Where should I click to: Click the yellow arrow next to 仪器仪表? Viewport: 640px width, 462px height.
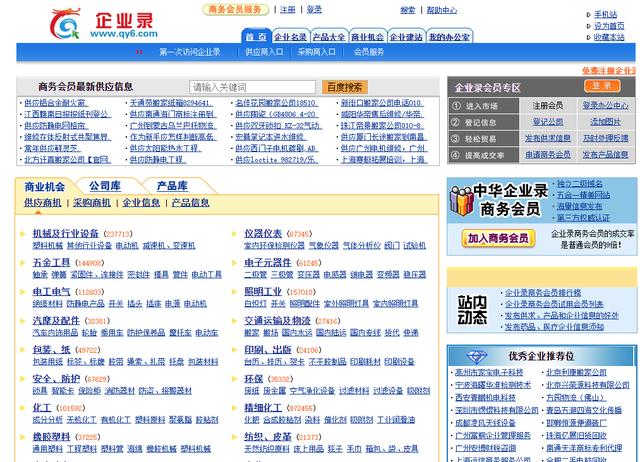234,234
